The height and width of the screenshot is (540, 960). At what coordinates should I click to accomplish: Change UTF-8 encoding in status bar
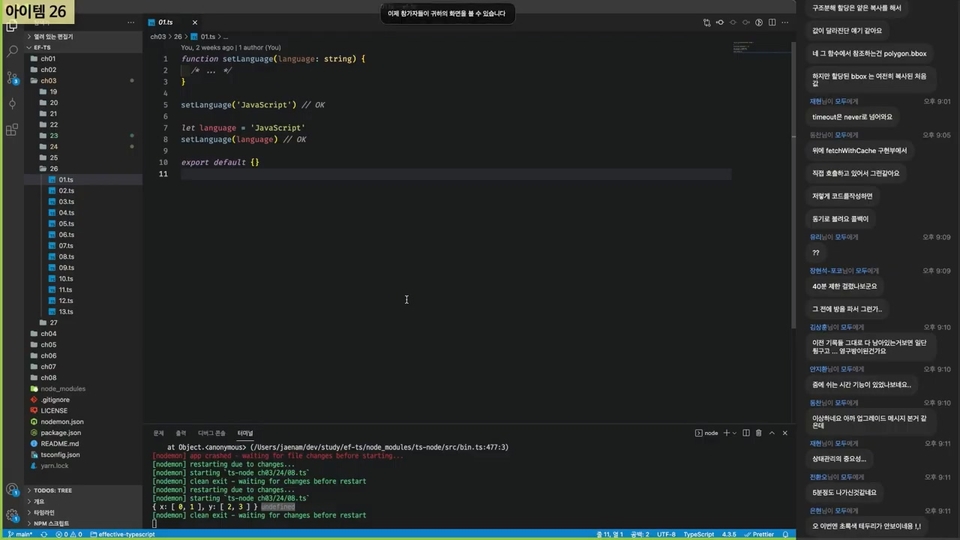[x=666, y=534]
